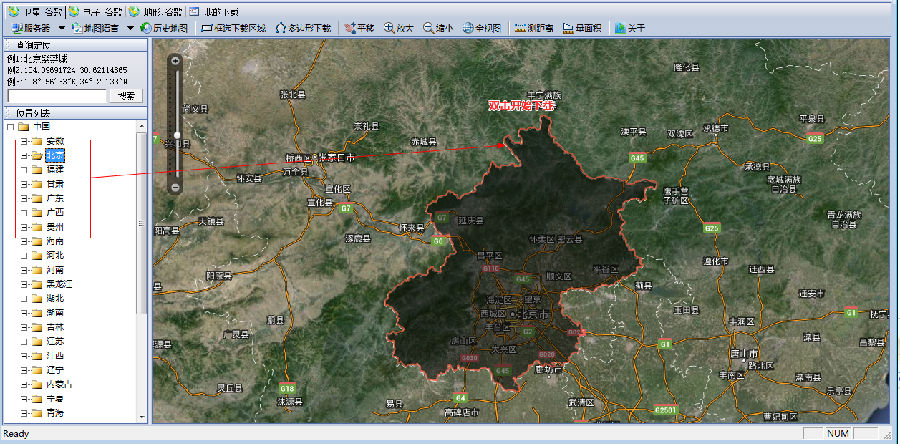Activate the 平移 pan hand tool
This screenshot has height=444, width=900.
click(x=359, y=27)
